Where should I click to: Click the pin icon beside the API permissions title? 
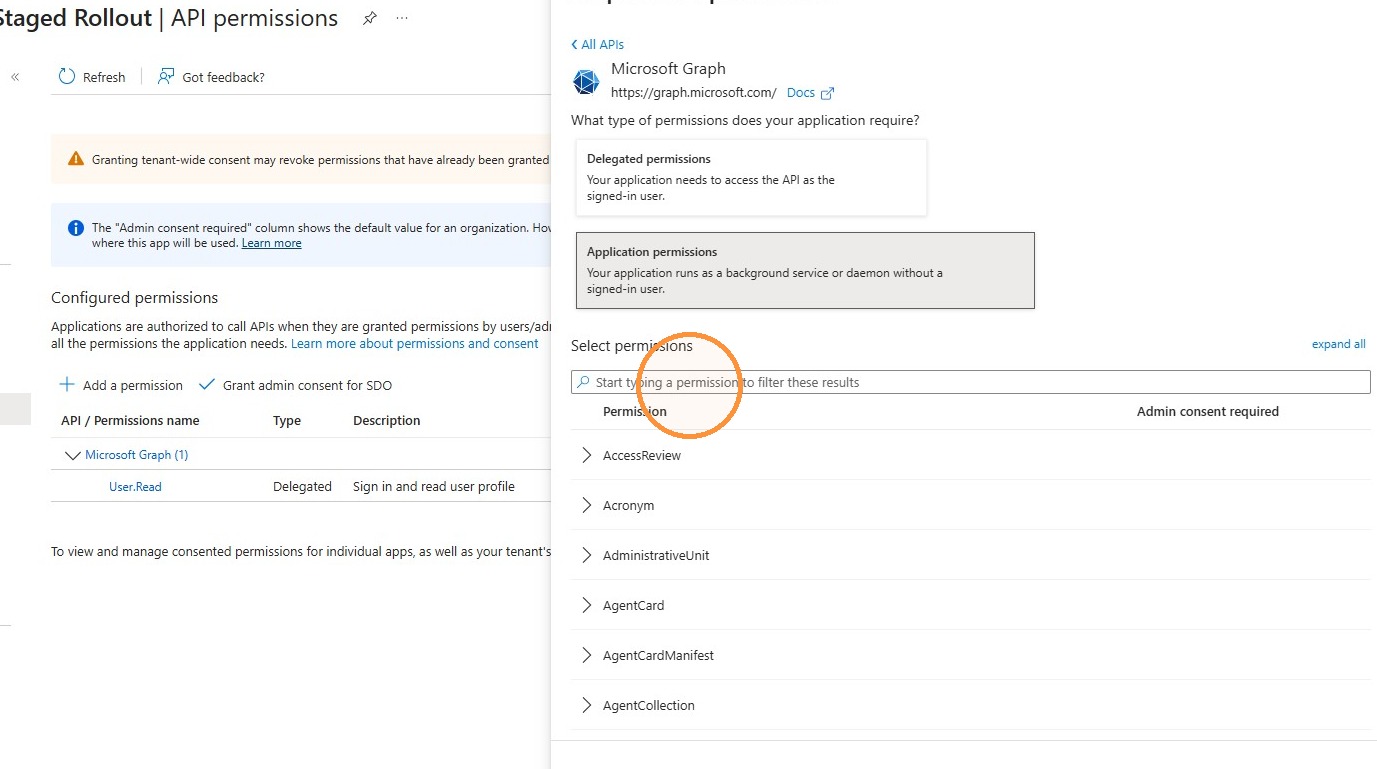point(370,18)
